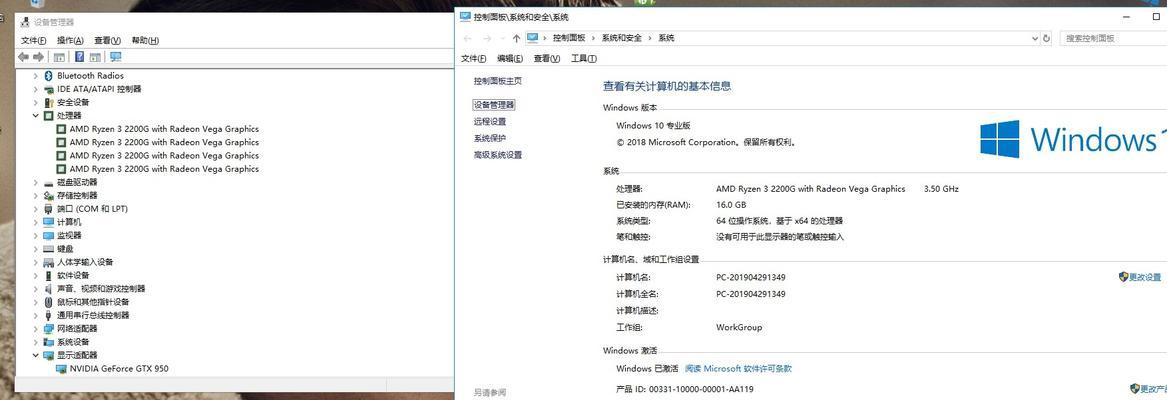Open 工具(T) menu in System window

point(584,59)
